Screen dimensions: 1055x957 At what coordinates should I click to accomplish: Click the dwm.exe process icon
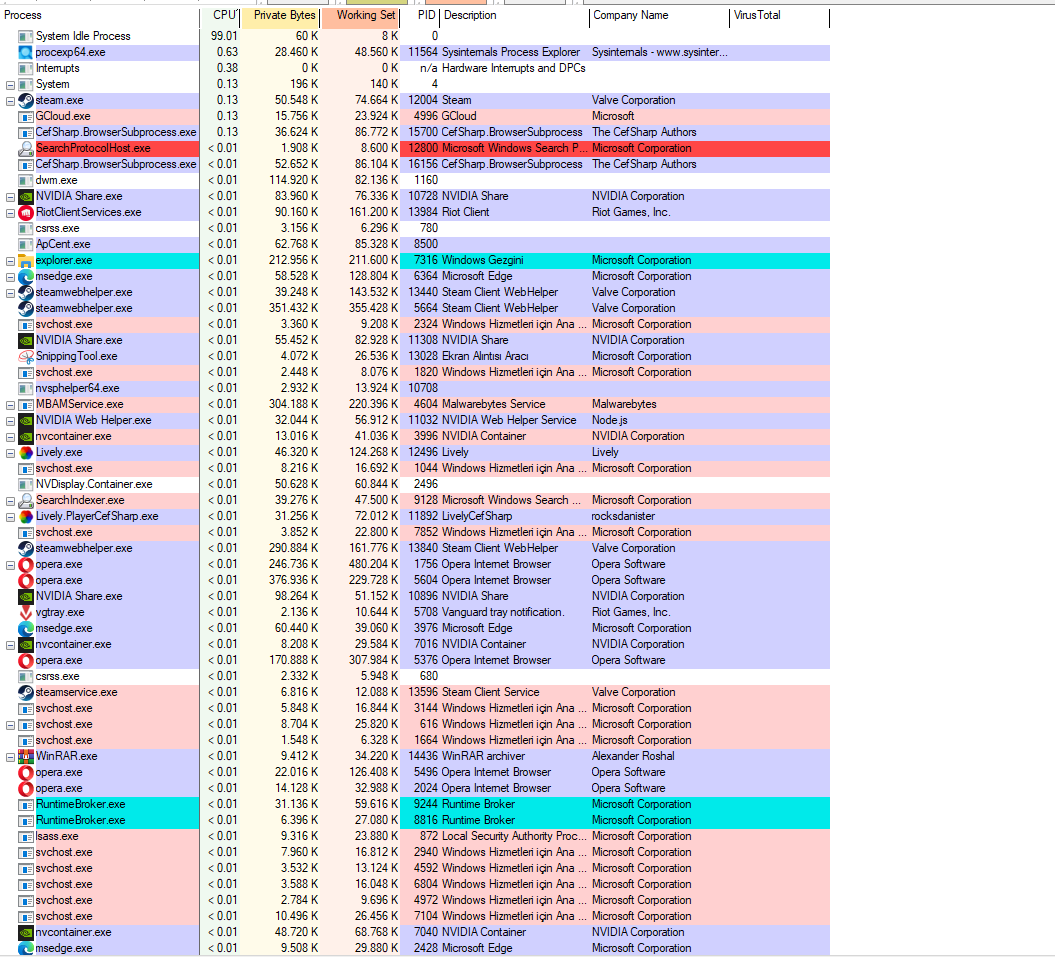point(26,180)
